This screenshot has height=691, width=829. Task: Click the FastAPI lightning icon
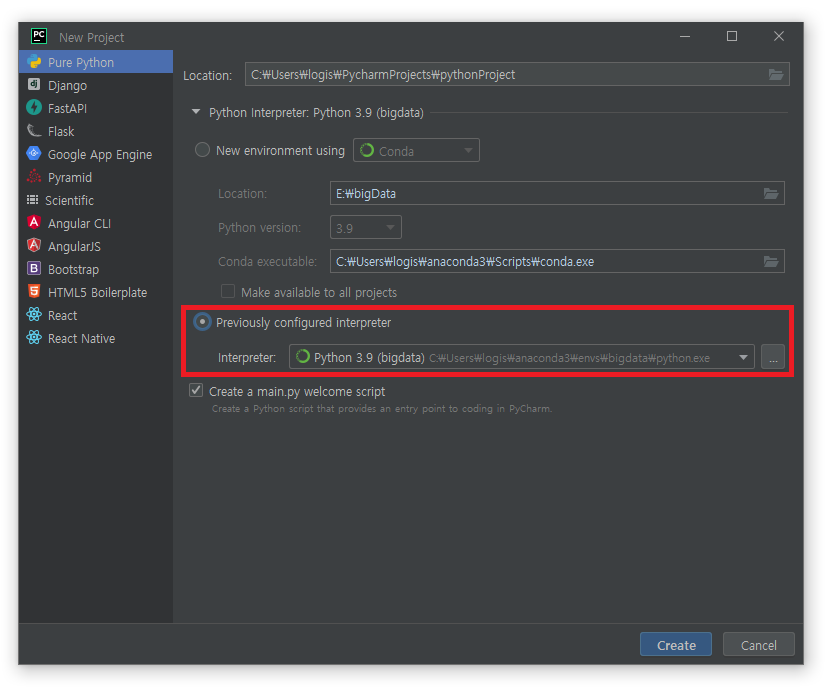pyautogui.click(x=34, y=107)
